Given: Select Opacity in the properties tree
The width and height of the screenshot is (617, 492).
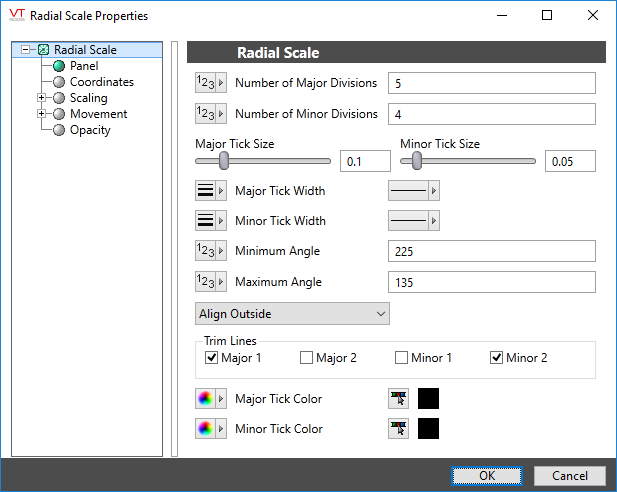Looking at the screenshot, I should point(90,130).
